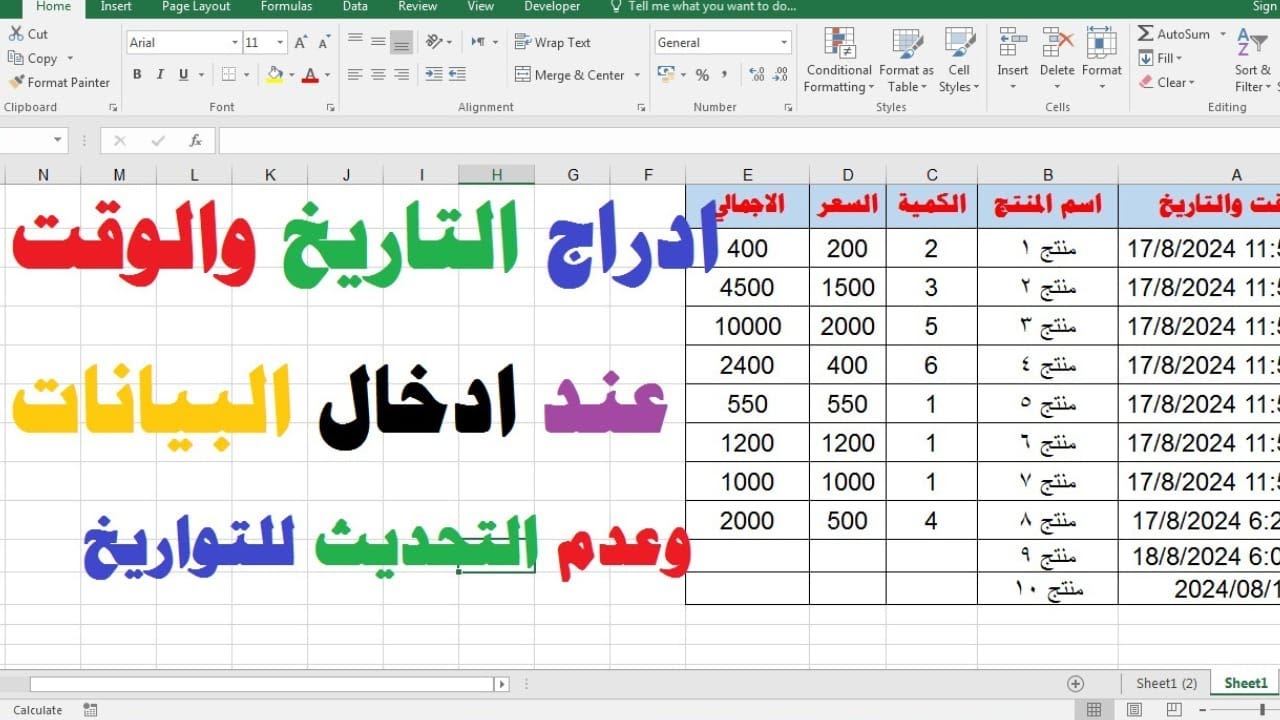
Task: Apply Comma Style
Action: [x=724, y=75]
